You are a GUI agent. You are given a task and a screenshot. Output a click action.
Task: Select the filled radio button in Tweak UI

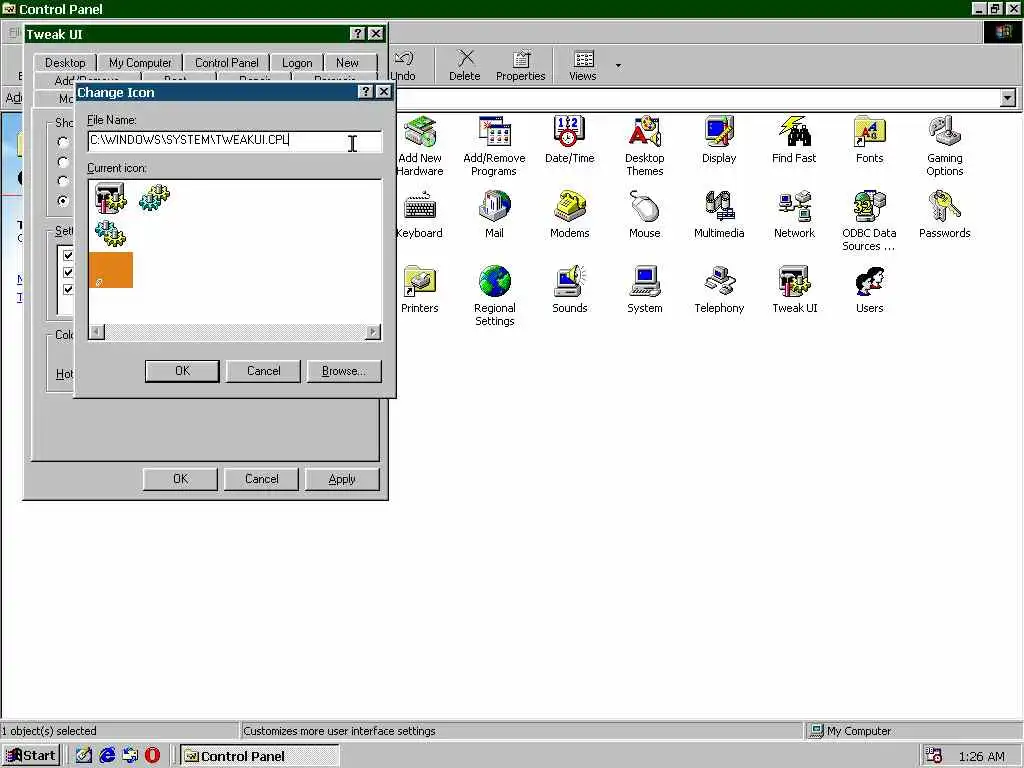click(x=63, y=200)
